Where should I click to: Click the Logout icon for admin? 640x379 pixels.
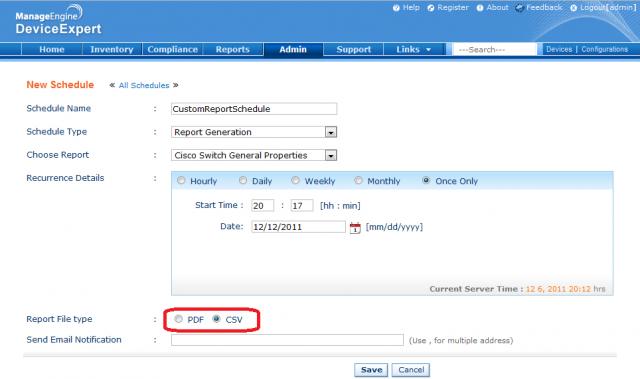pyautogui.click(x=573, y=8)
